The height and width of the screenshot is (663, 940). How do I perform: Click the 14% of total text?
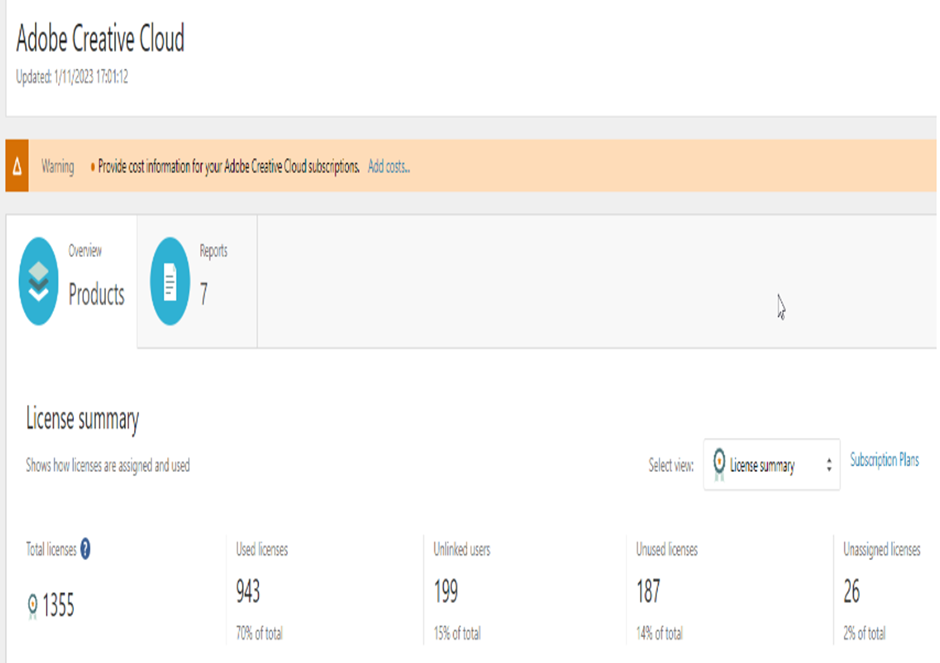(x=659, y=633)
